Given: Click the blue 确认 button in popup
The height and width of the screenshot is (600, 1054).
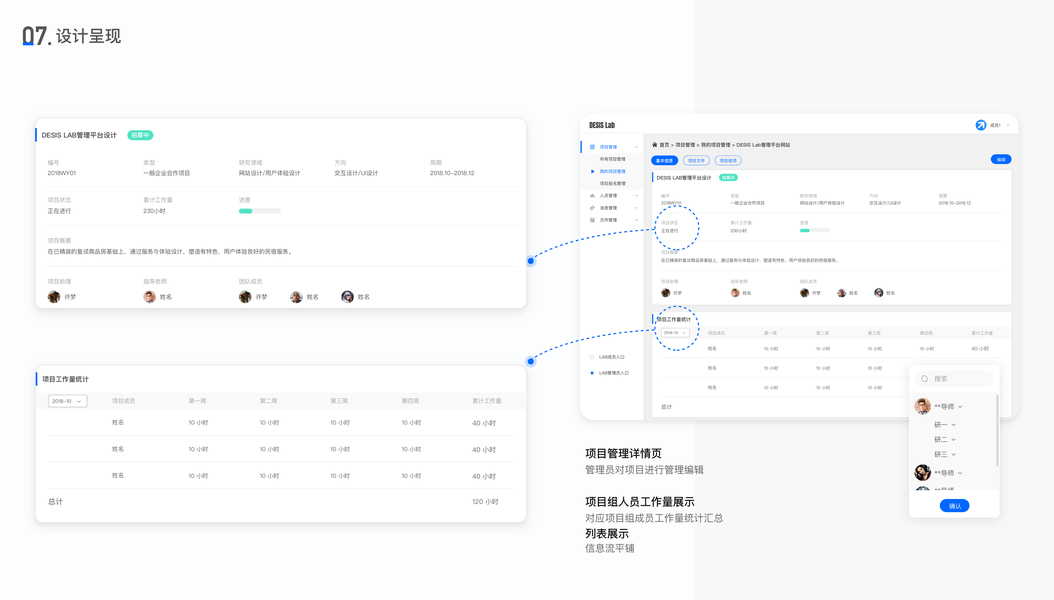Looking at the screenshot, I should tap(955, 506).
